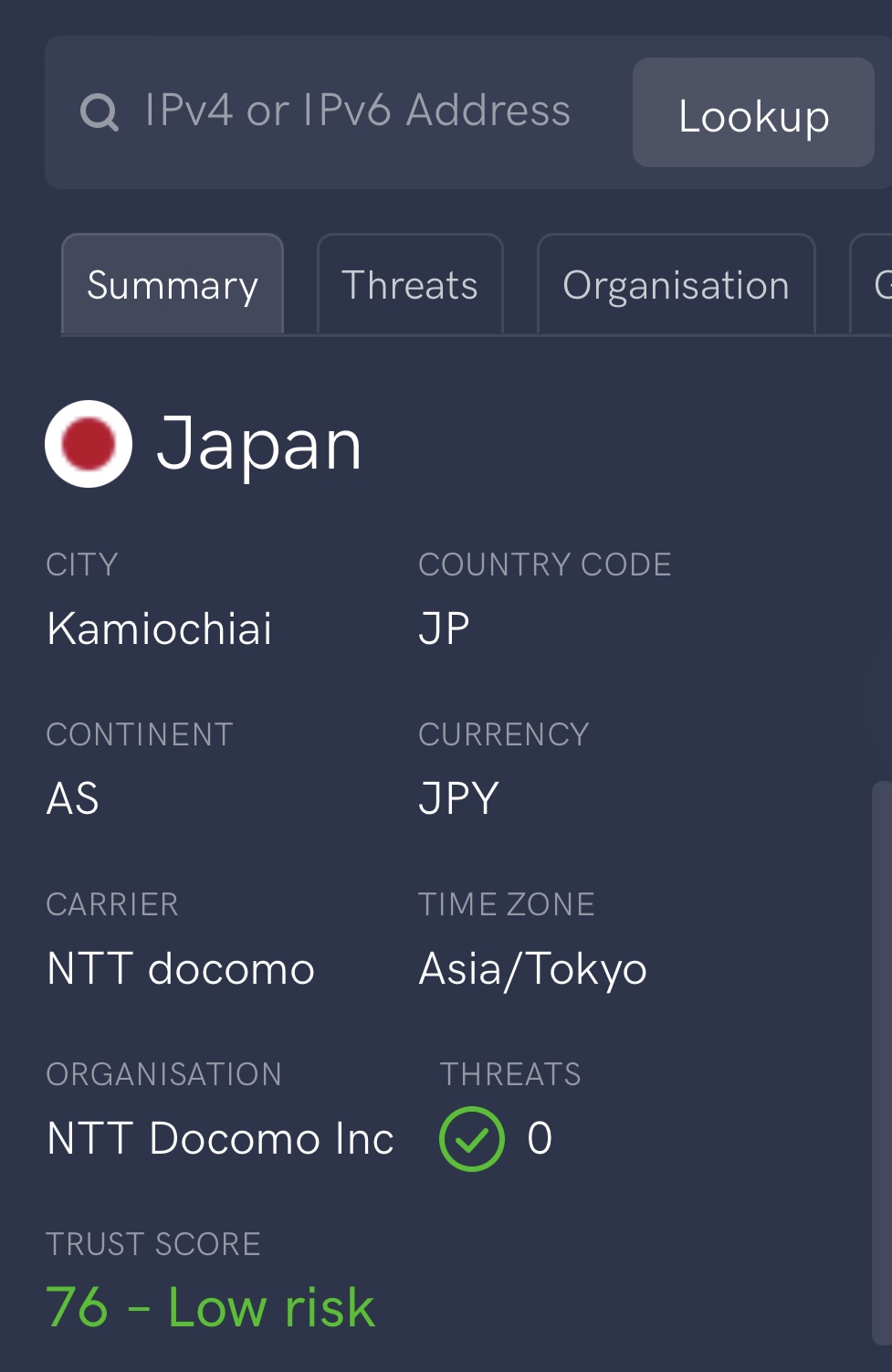Open the Summary tab
This screenshot has height=1372, width=892.
click(173, 284)
